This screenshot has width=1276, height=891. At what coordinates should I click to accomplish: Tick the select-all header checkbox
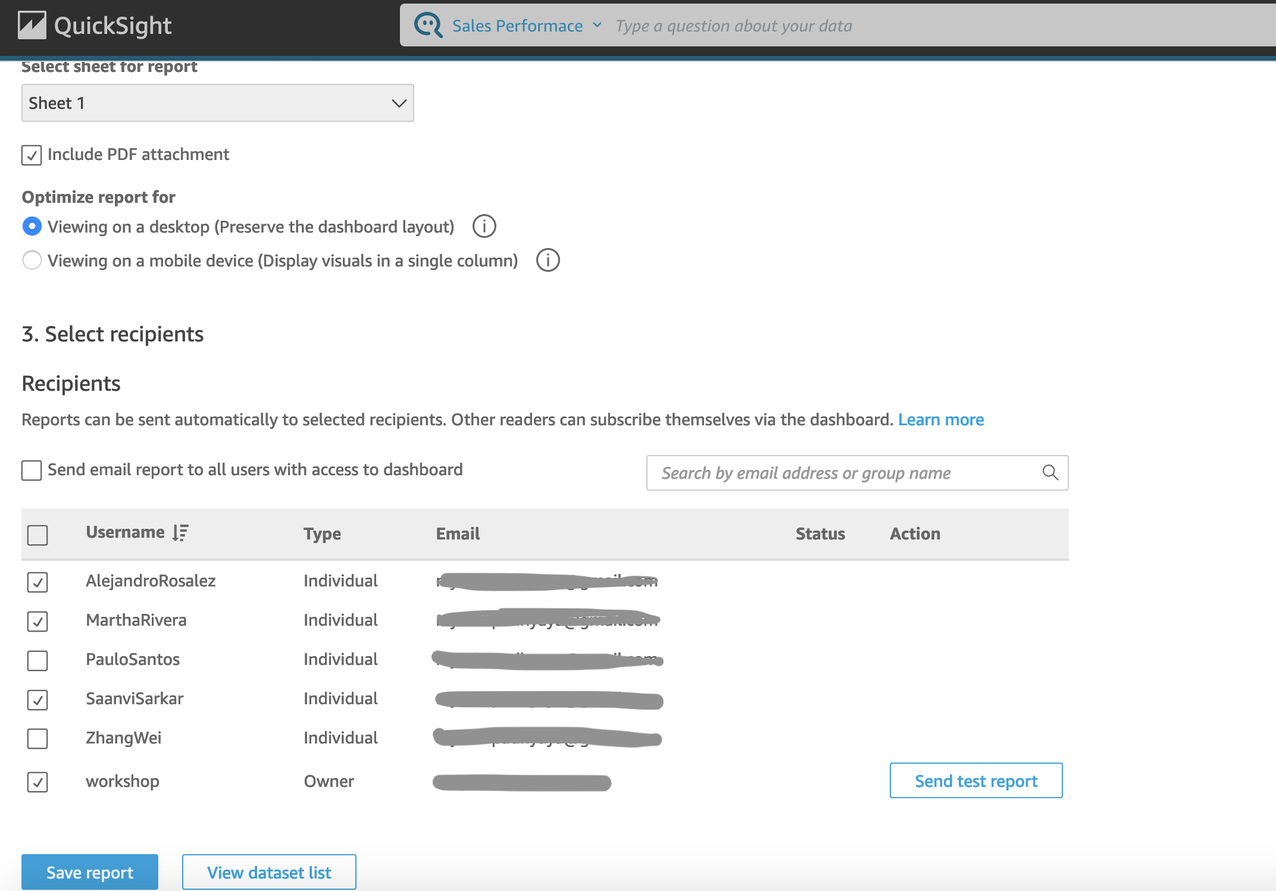[38, 535]
